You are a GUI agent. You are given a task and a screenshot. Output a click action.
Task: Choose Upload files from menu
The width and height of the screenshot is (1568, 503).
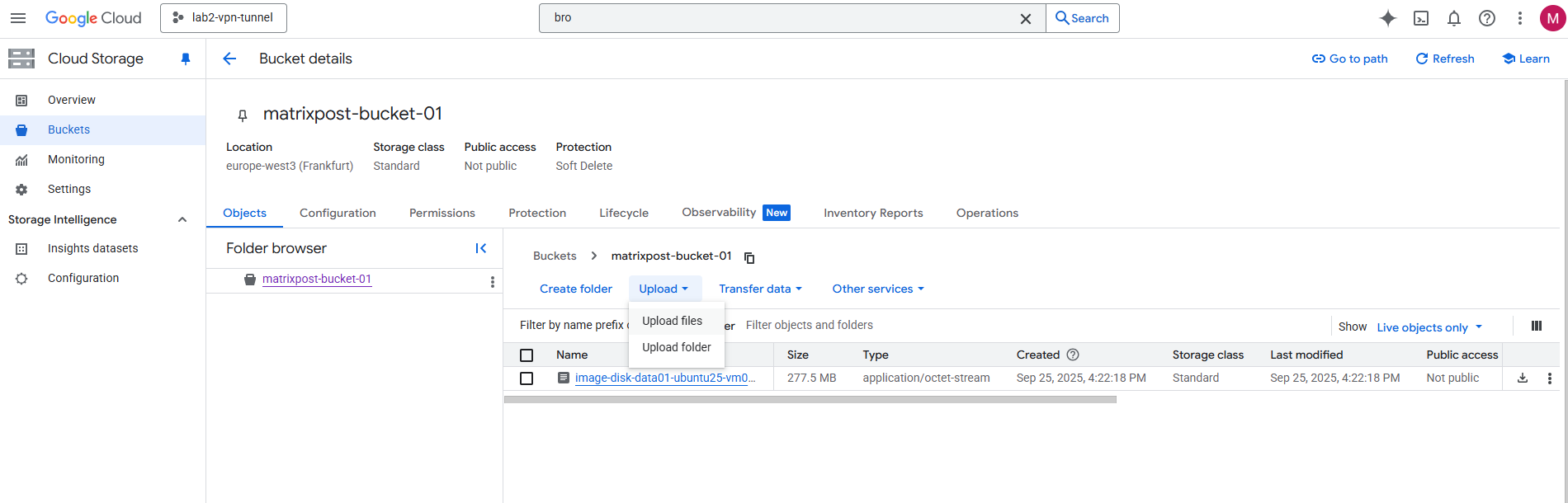click(x=673, y=321)
